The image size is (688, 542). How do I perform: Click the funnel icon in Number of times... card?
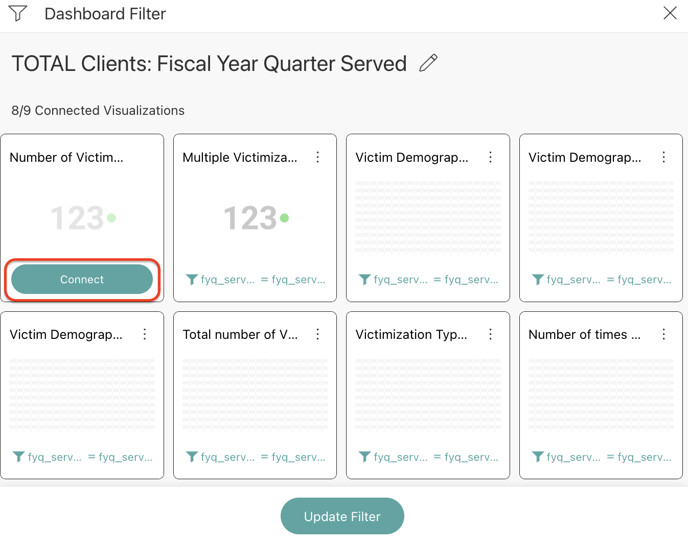(537, 457)
